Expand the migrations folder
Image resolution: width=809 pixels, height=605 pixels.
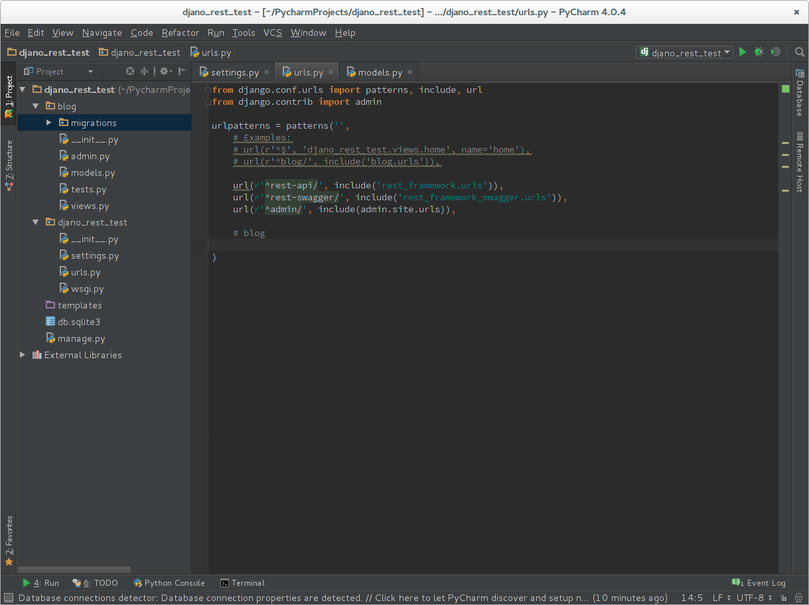click(x=49, y=123)
